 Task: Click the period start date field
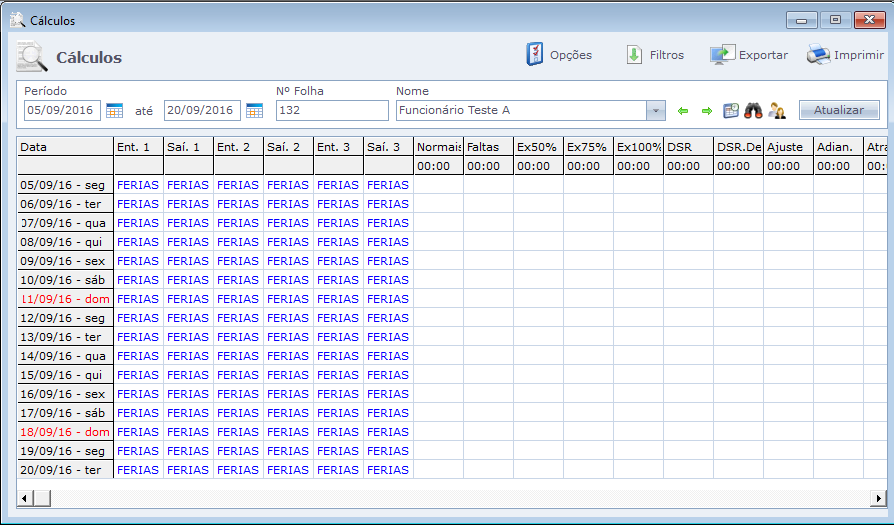62,110
